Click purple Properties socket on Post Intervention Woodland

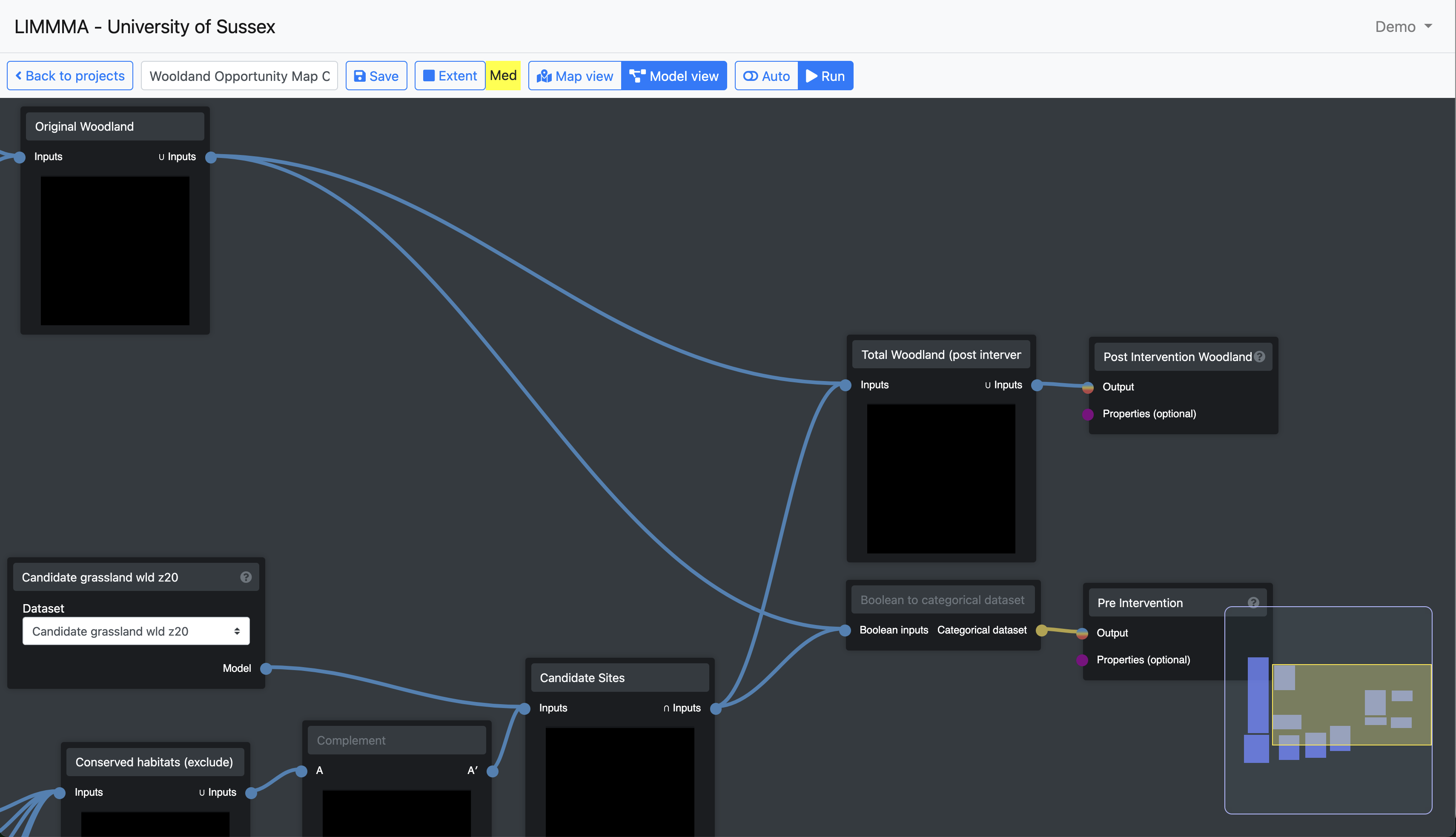coord(1088,414)
